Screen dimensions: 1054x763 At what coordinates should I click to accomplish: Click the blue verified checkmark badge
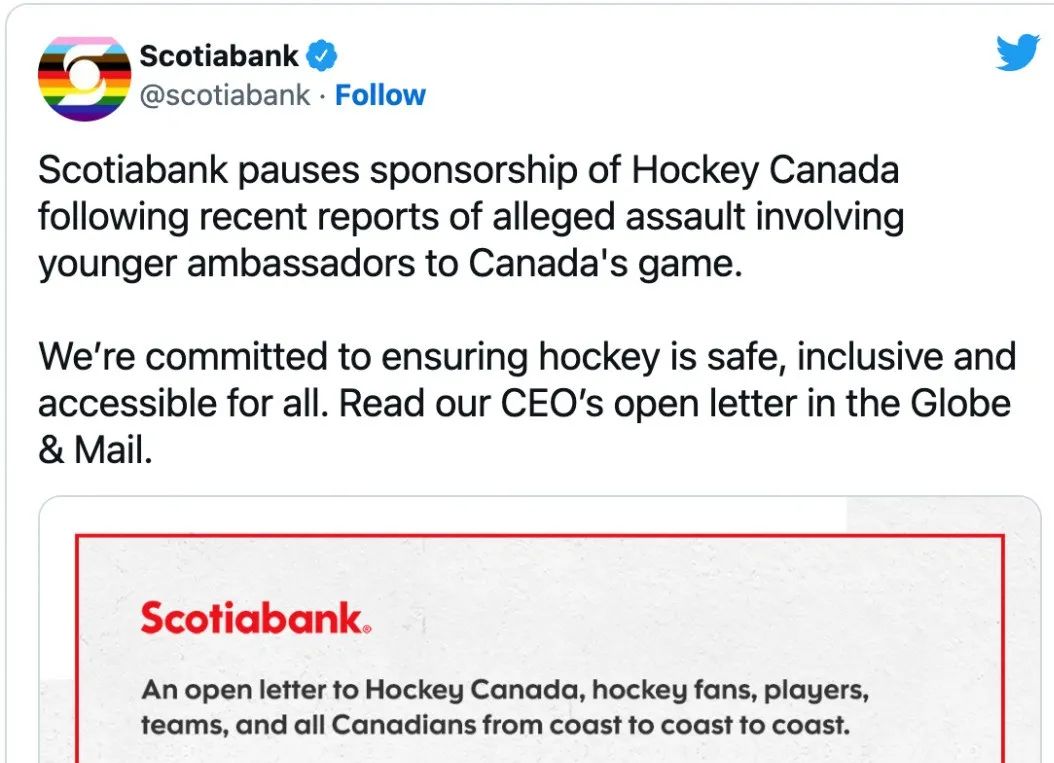coord(321,56)
